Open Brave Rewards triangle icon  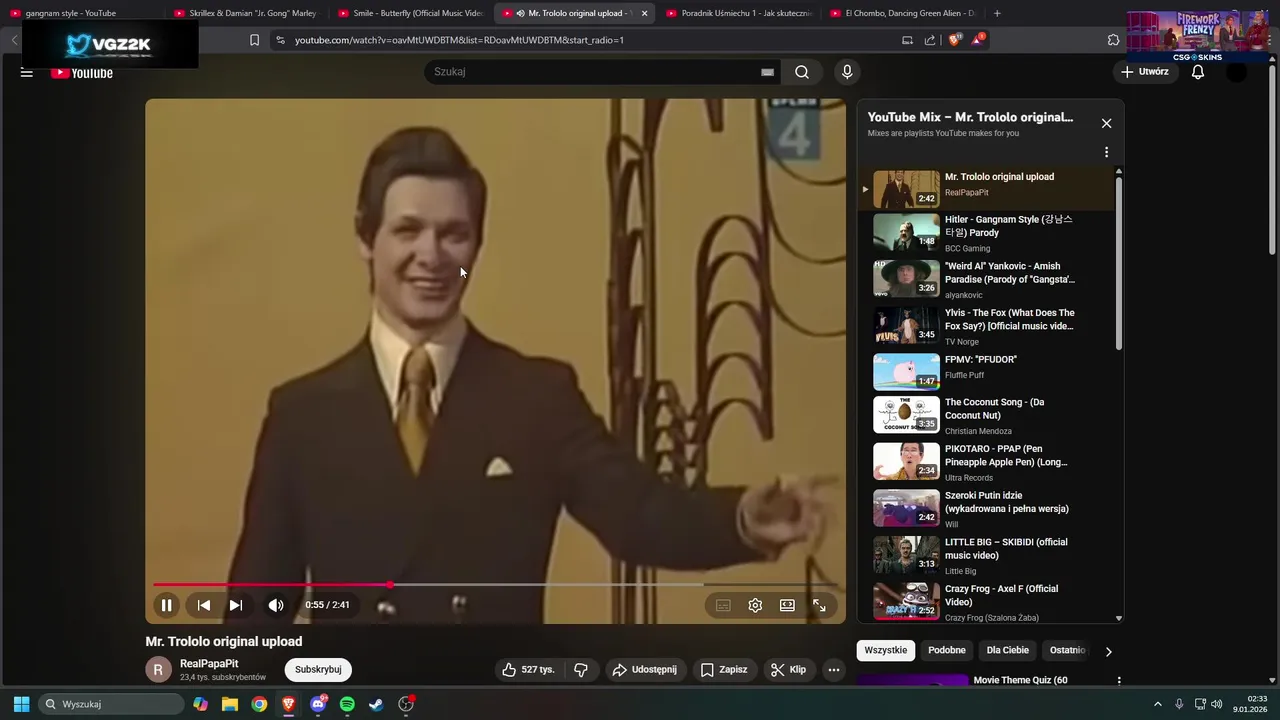click(x=977, y=40)
